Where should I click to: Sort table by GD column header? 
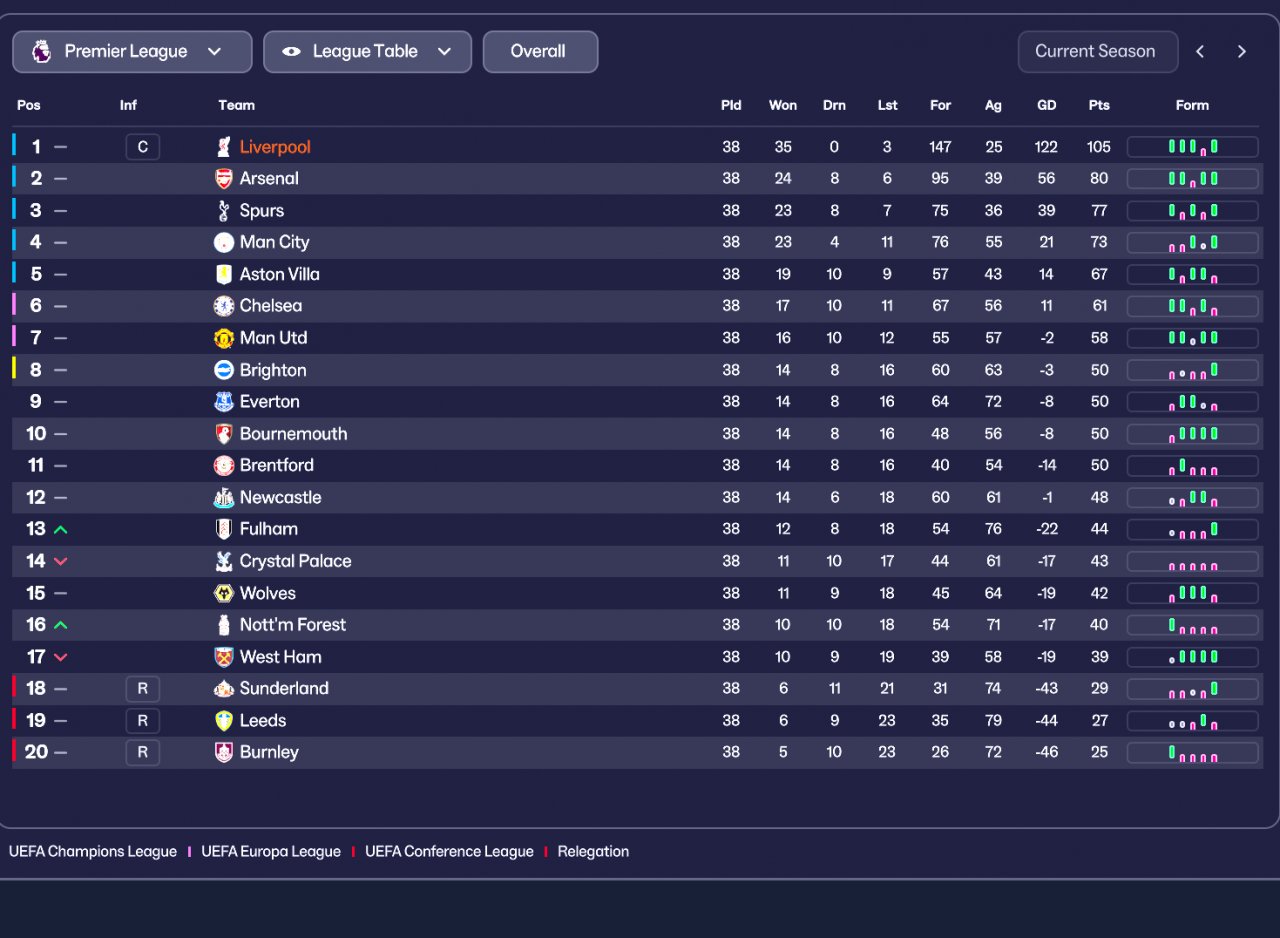[x=1047, y=105]
